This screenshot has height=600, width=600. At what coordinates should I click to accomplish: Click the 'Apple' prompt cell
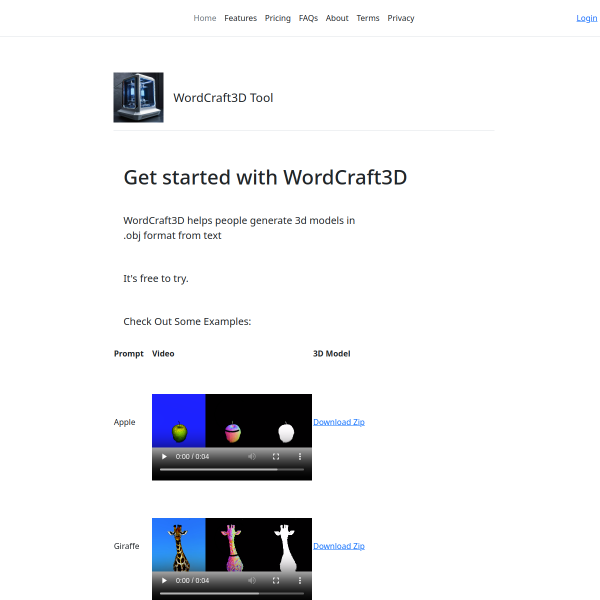coord(124,422)
